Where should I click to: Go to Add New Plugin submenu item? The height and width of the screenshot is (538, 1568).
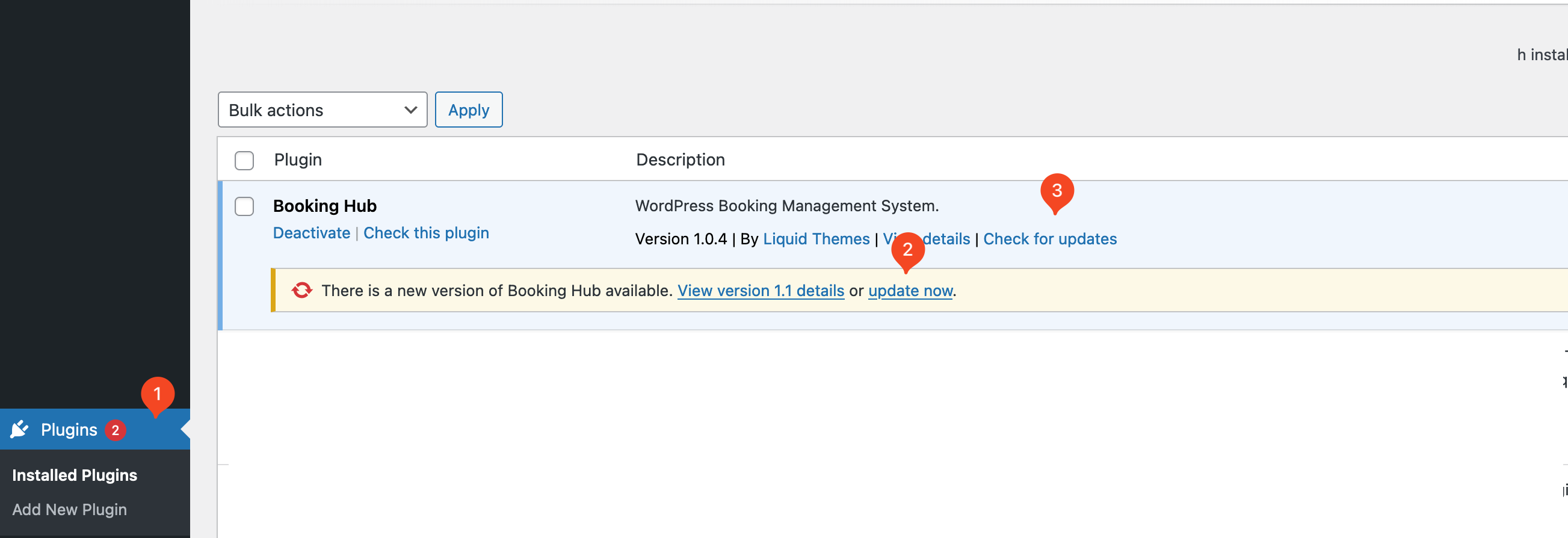[69, 509]
